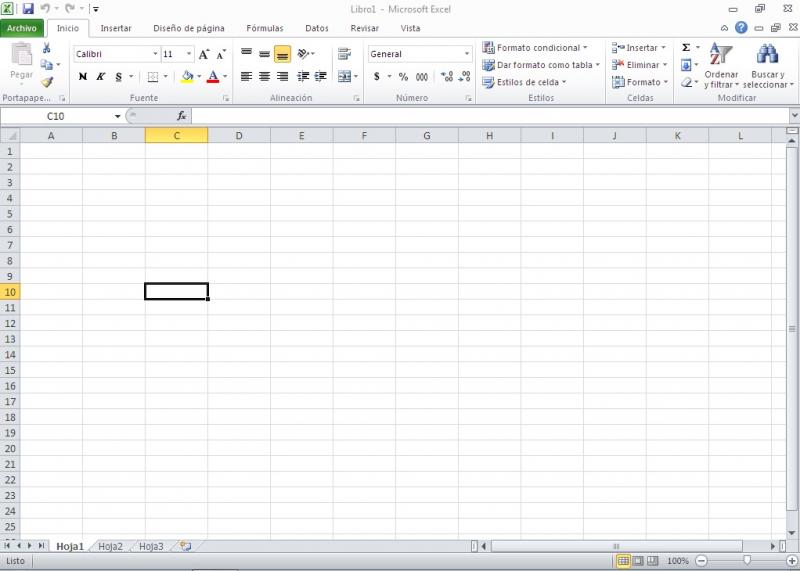Expand the General number format dropdown
The height and width of the screenshot is (571, 800).
[466, 54]
